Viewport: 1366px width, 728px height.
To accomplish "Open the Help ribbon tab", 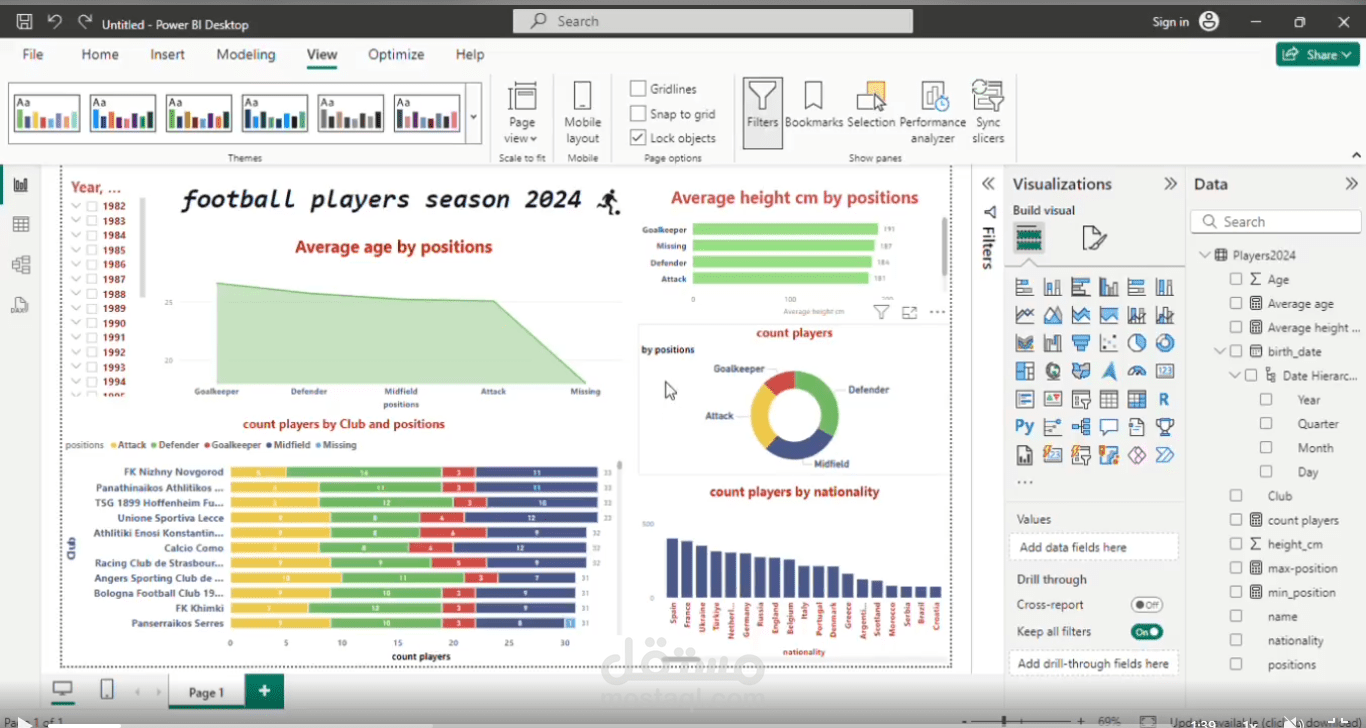I will coord(470,54).
